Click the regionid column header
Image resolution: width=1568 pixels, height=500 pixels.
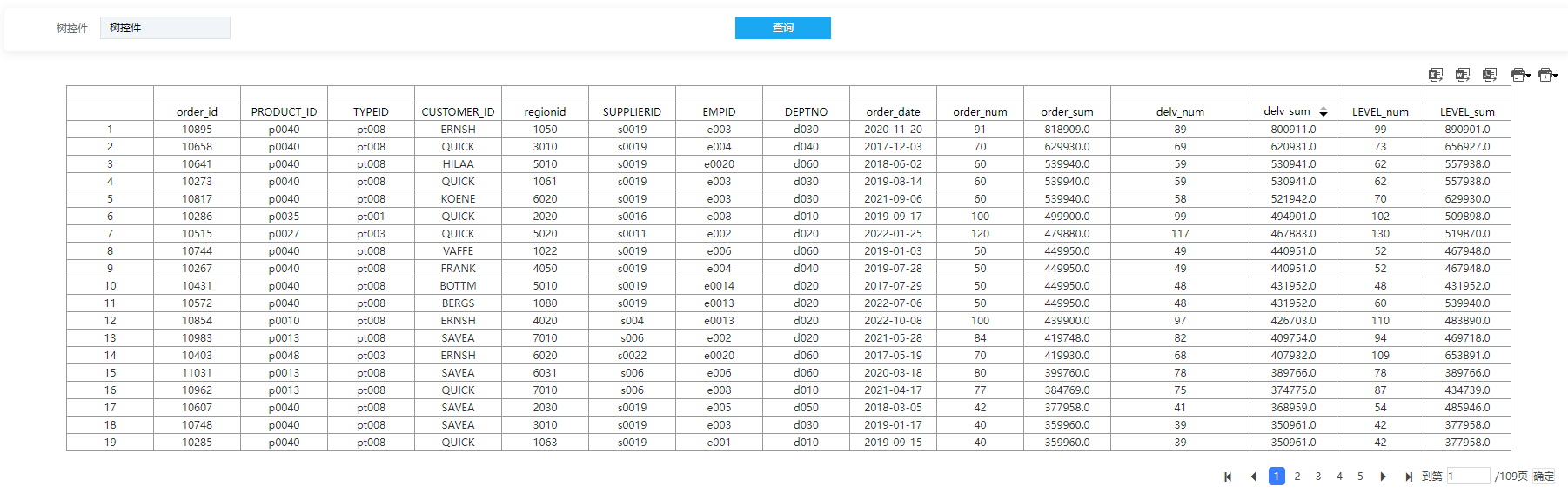point(545,112)
